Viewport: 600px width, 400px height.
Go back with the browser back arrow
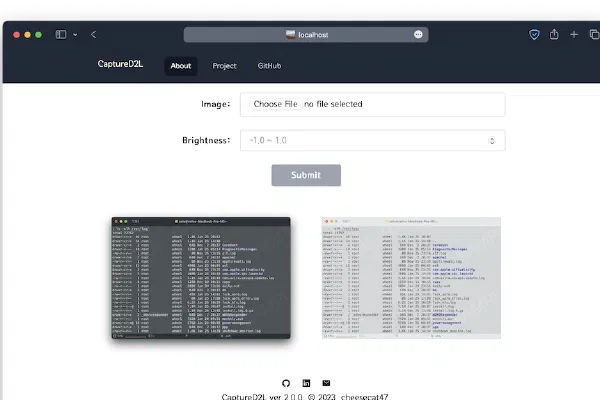[93, 34]
